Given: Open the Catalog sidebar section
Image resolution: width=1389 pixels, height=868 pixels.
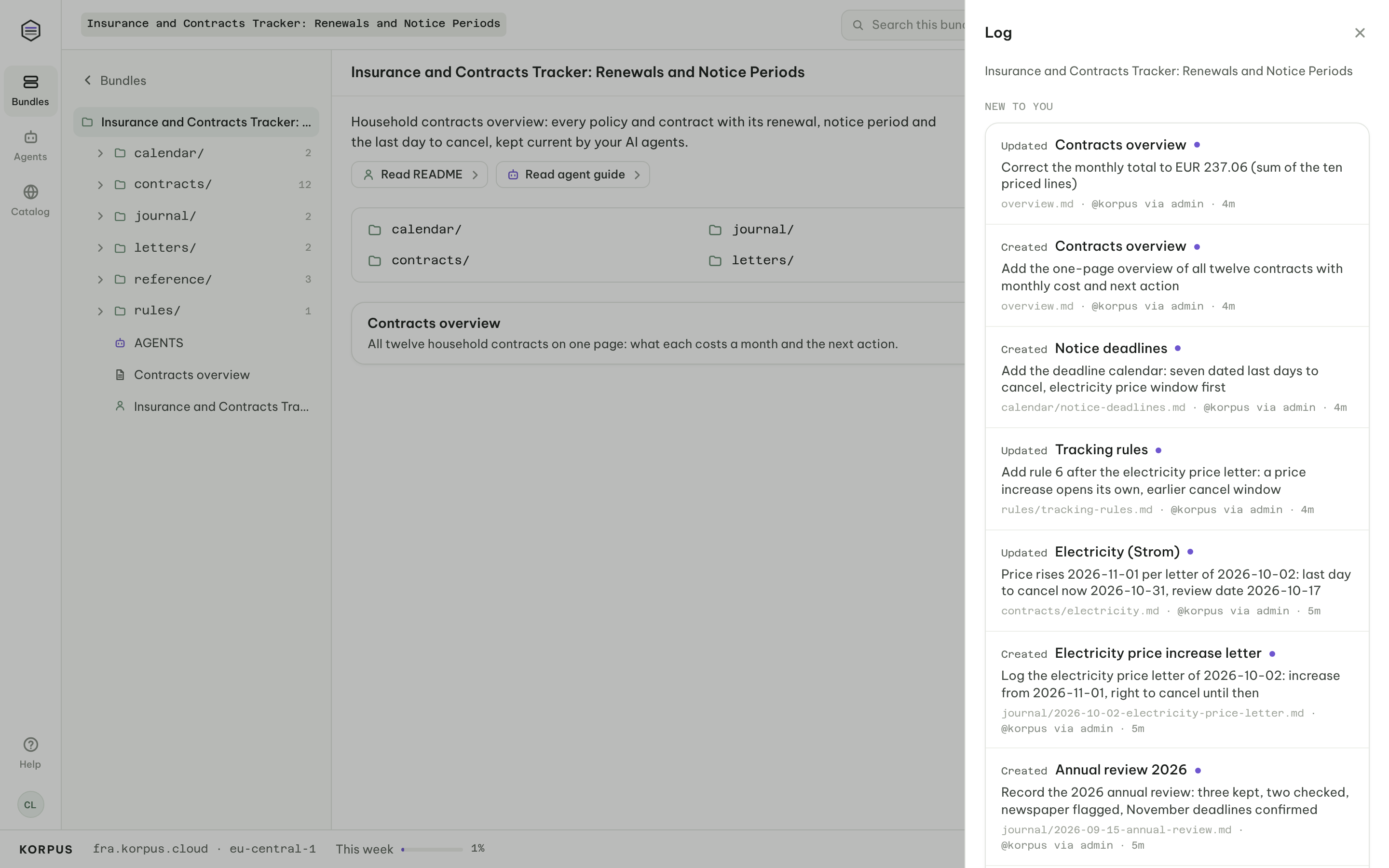Looking at the screenshot, I should point(30,200).
